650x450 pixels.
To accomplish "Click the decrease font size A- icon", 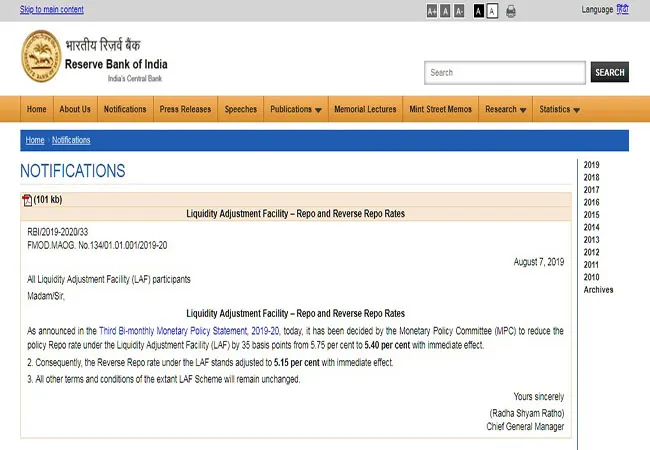I will pyautogui.click(x=459, y=11).
